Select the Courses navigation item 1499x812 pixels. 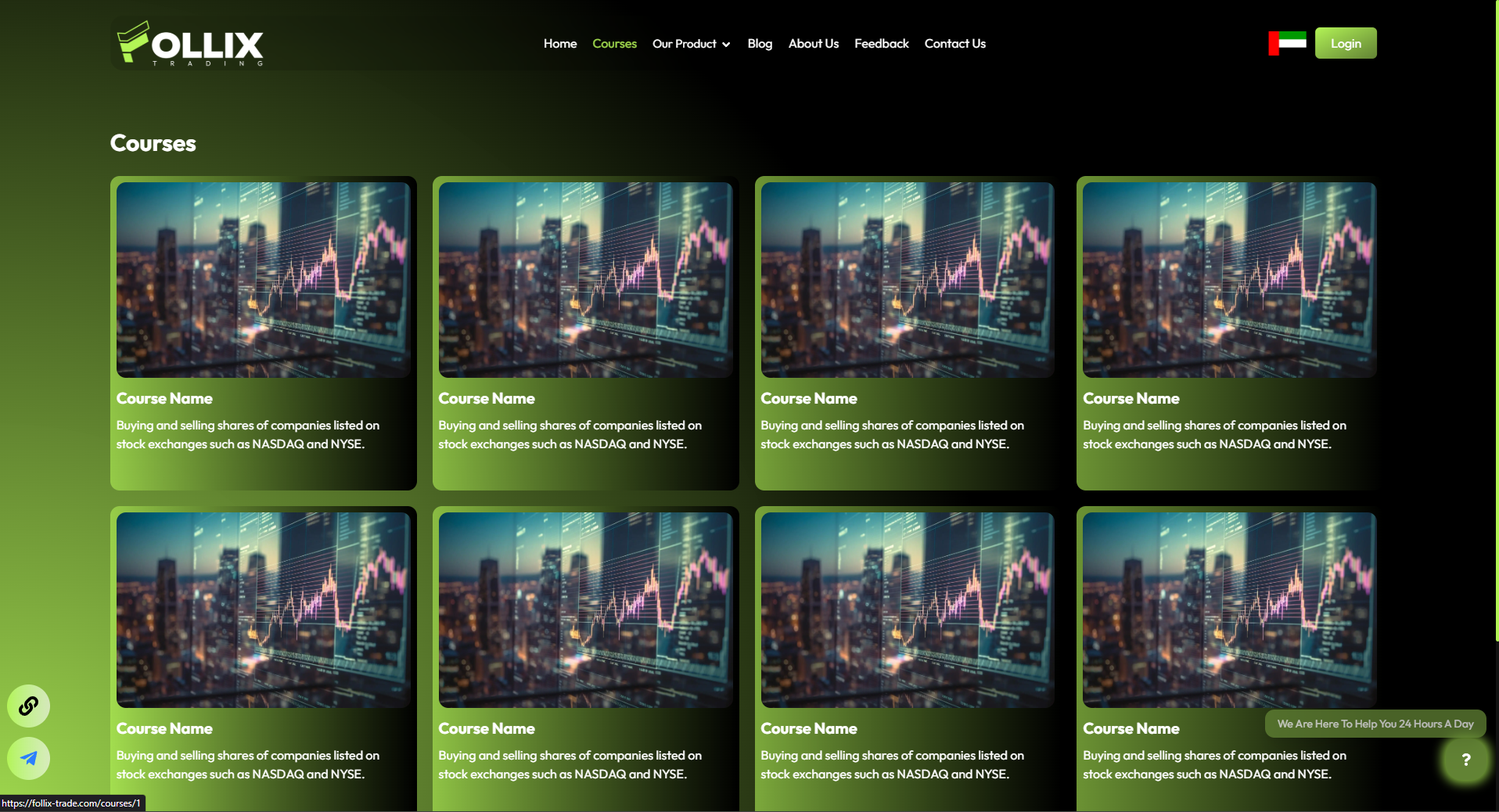(x=614, y=44)
